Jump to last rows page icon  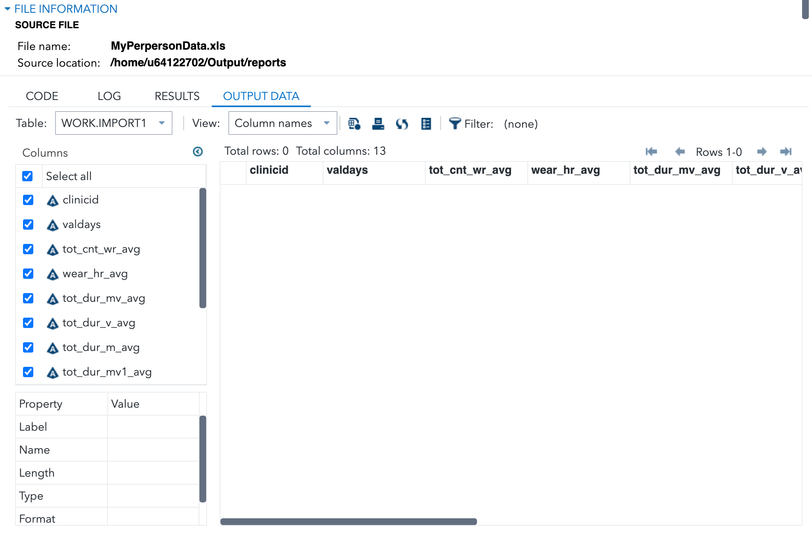pos(786,152)
